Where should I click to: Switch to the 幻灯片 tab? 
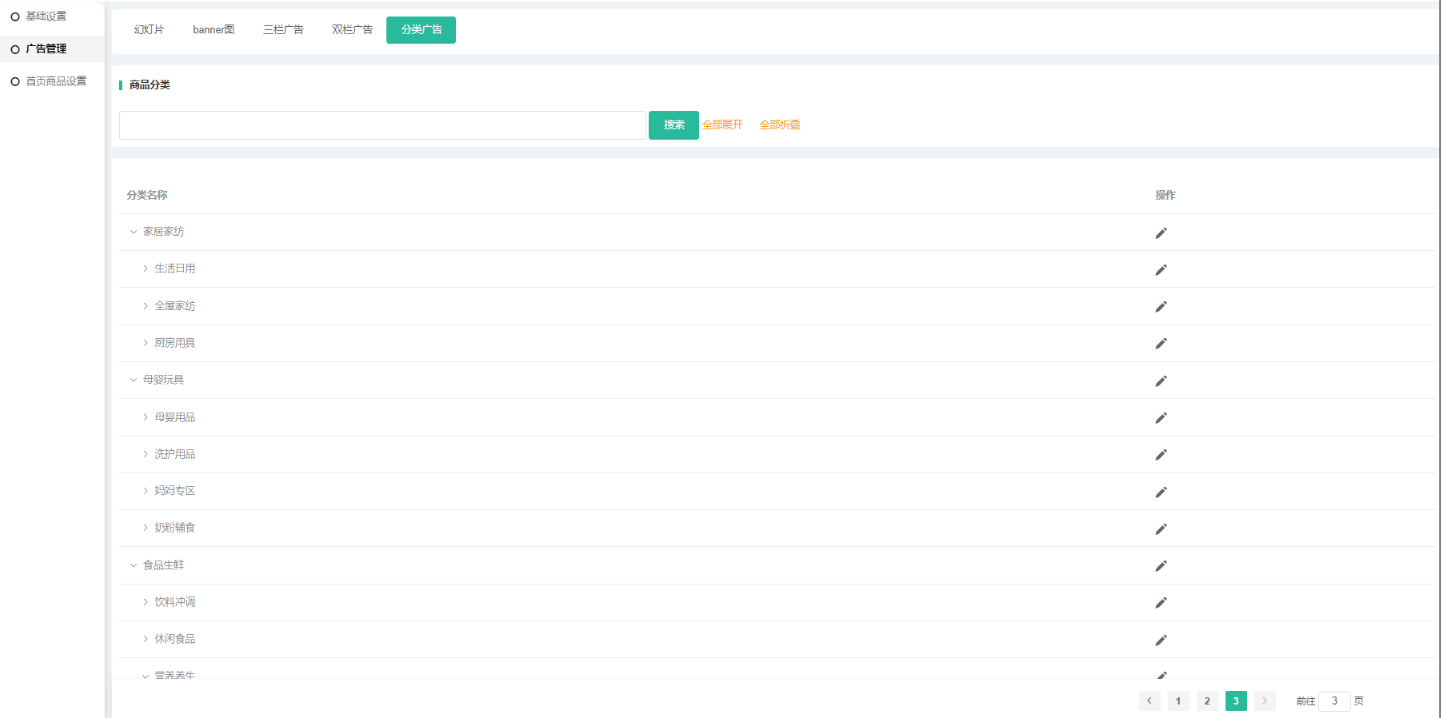149,30
